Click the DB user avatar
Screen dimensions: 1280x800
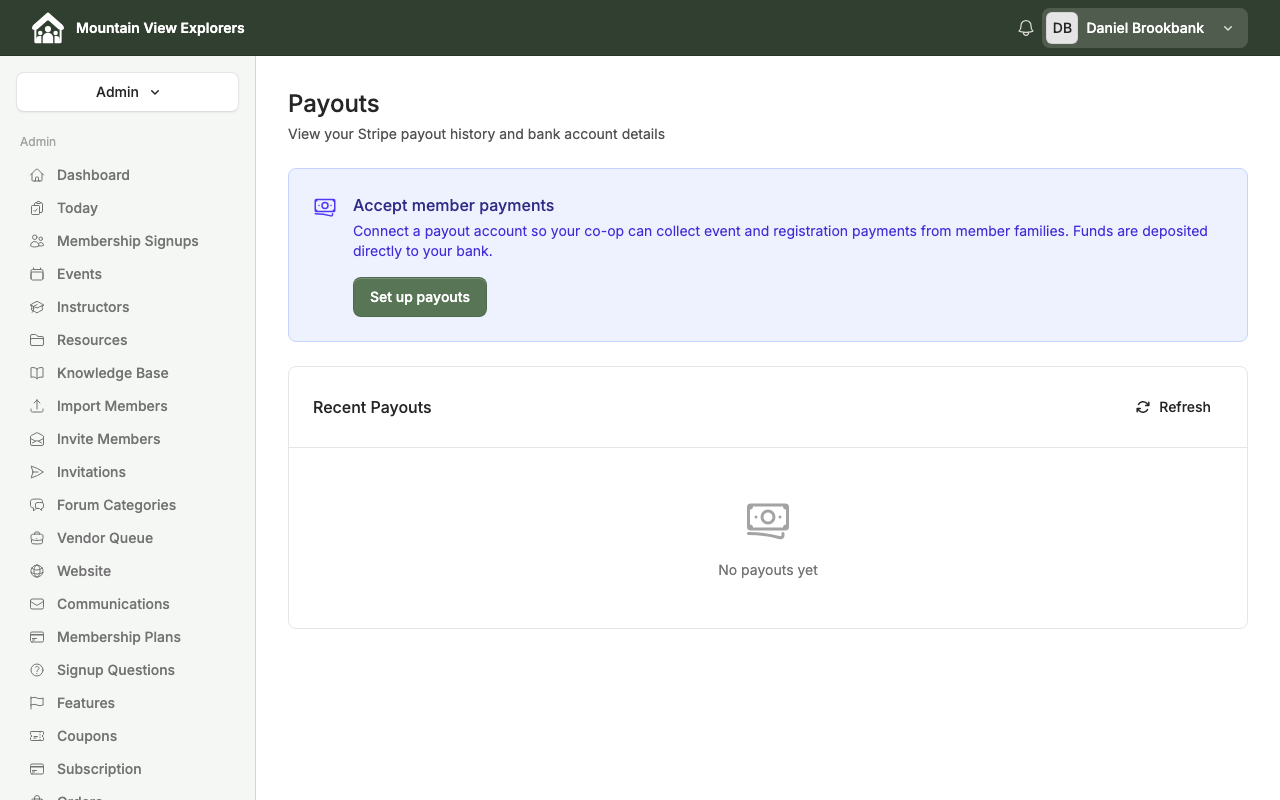pyautogui.click(x=1062, y=28)
